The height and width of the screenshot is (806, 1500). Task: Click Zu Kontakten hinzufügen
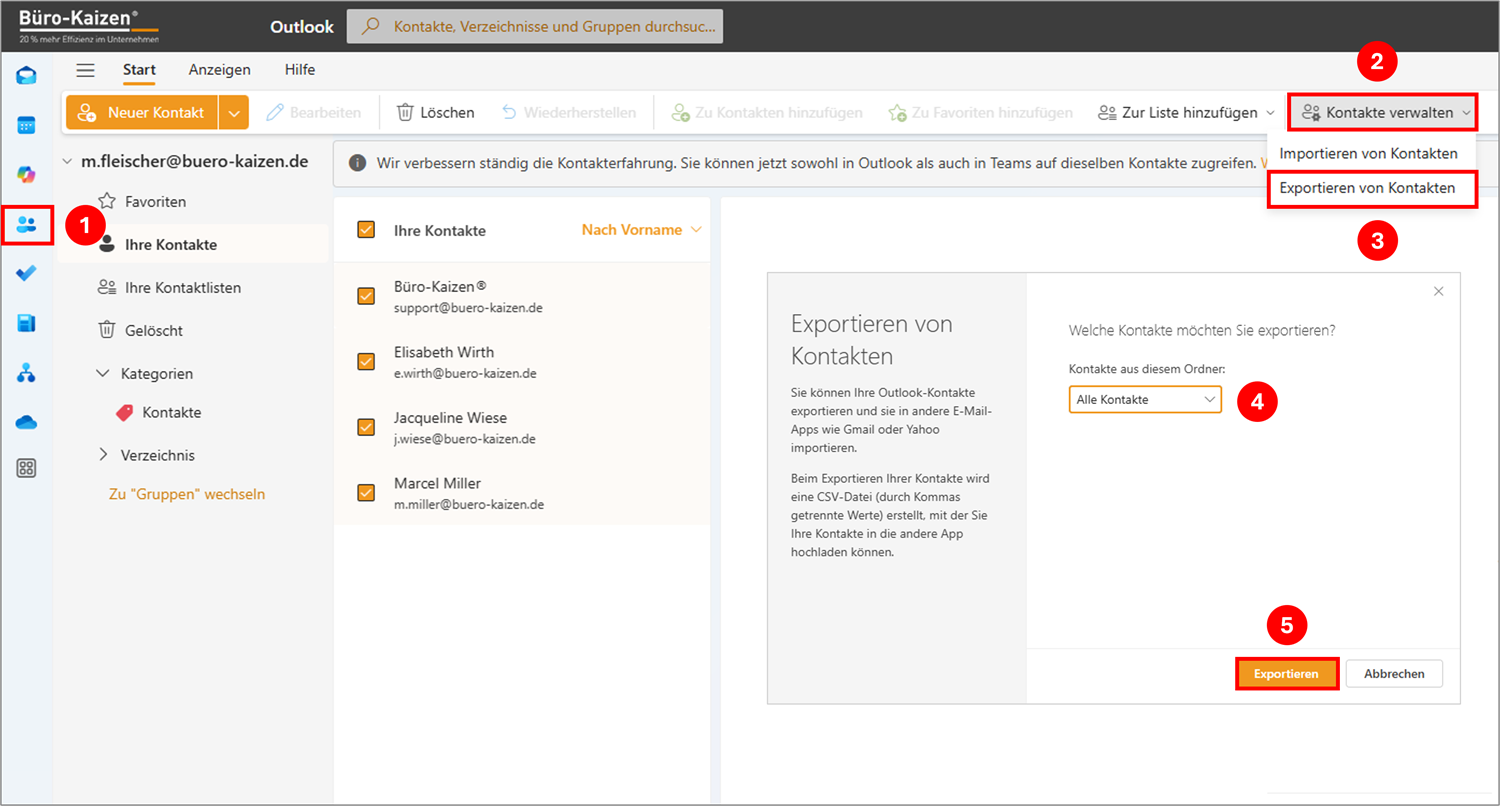point(767,113)
